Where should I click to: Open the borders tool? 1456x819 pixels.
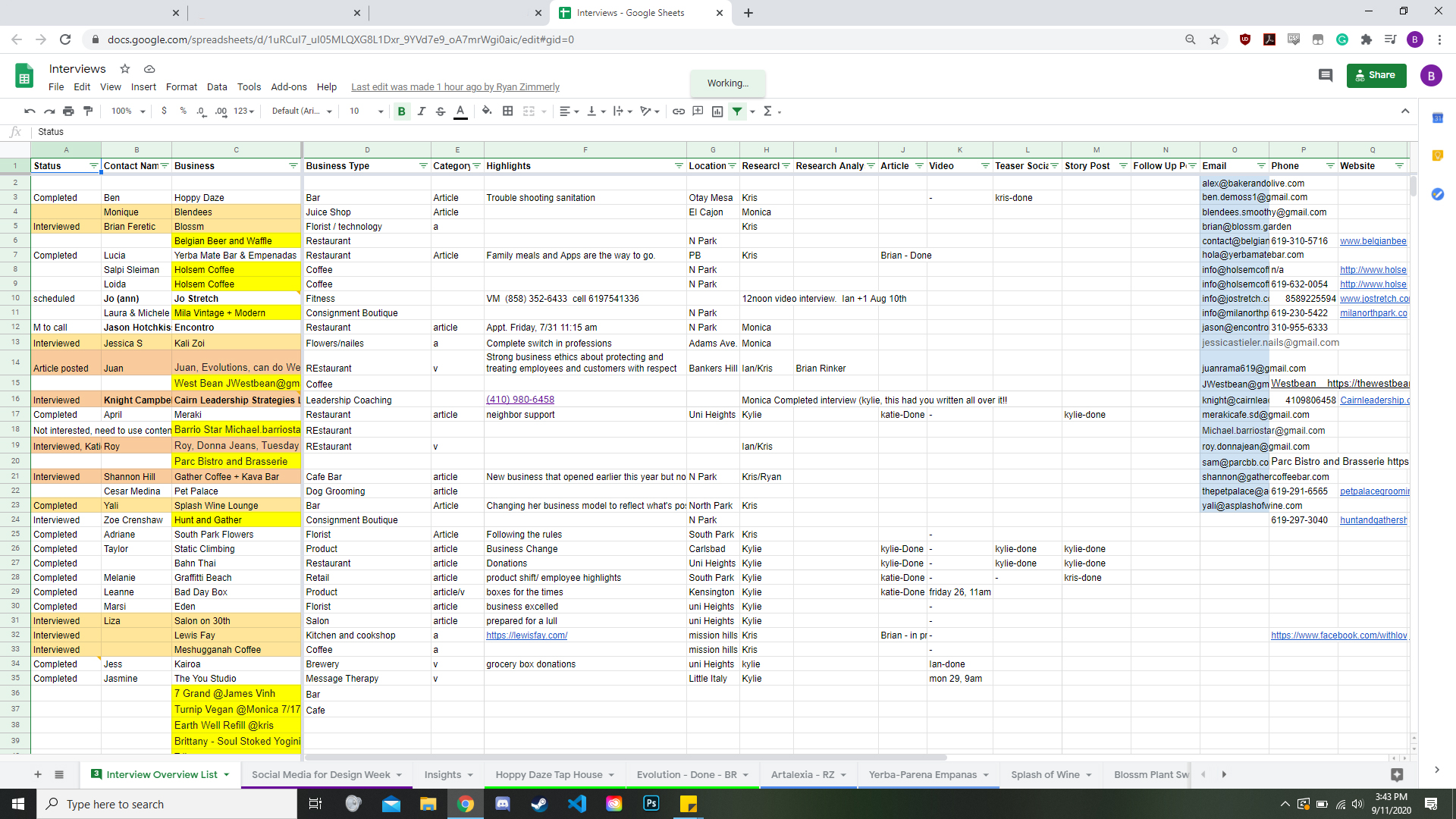[508, 111]
